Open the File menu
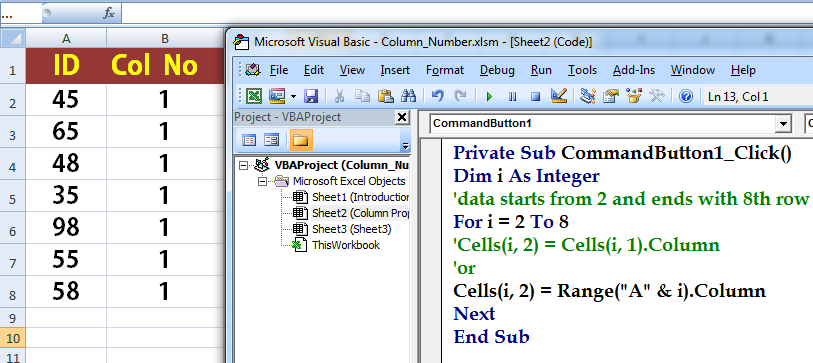This screenshot has height=363, width=813. click(x=279, y=70)
